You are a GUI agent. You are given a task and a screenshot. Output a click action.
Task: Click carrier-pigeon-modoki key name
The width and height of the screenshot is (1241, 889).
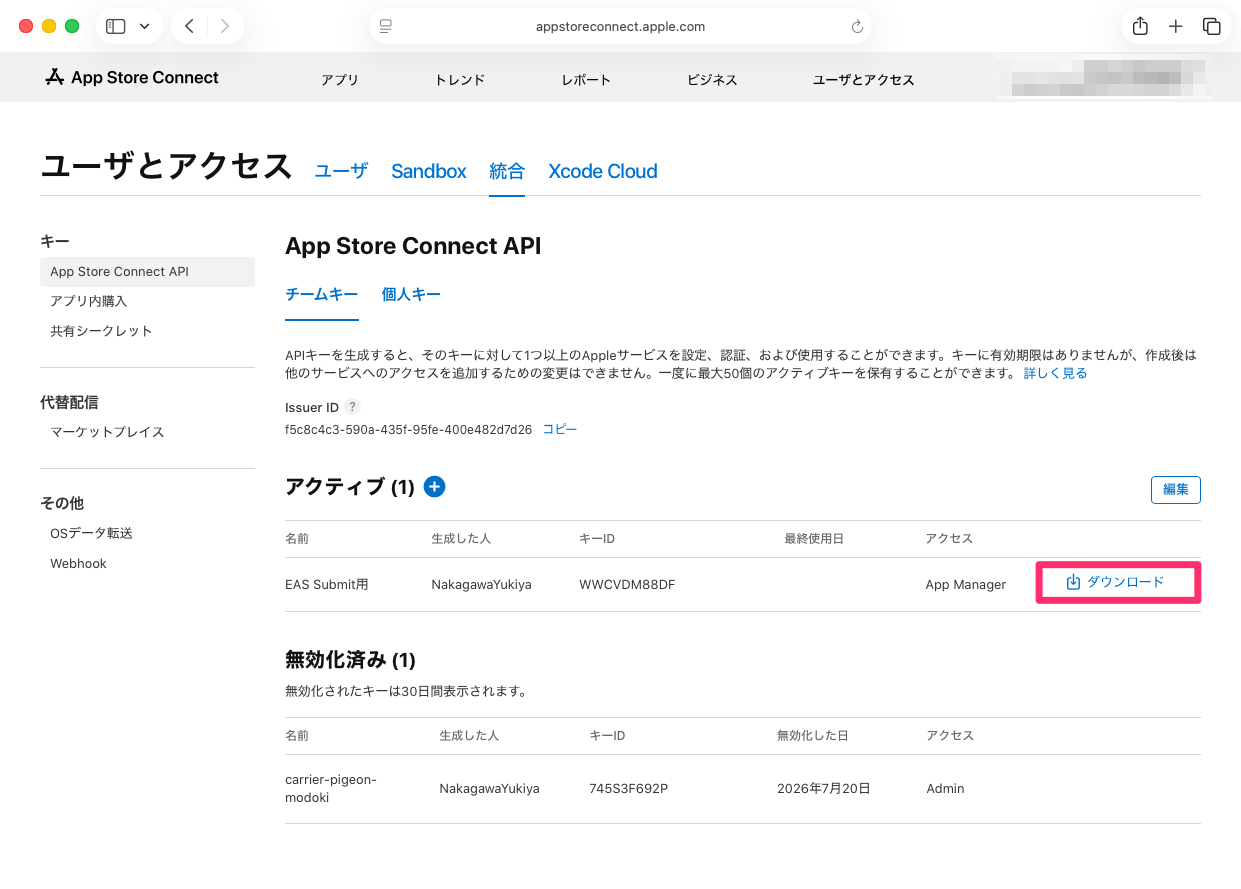pos(331,788)
